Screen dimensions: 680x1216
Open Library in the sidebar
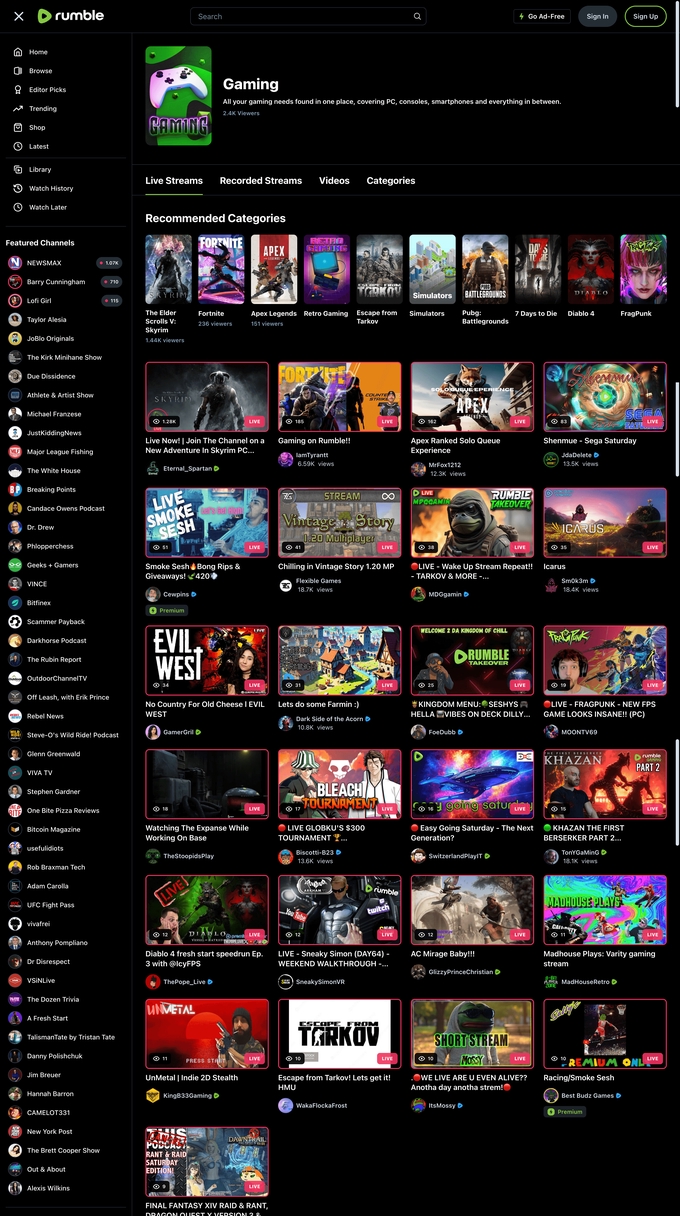click(40, 170)
